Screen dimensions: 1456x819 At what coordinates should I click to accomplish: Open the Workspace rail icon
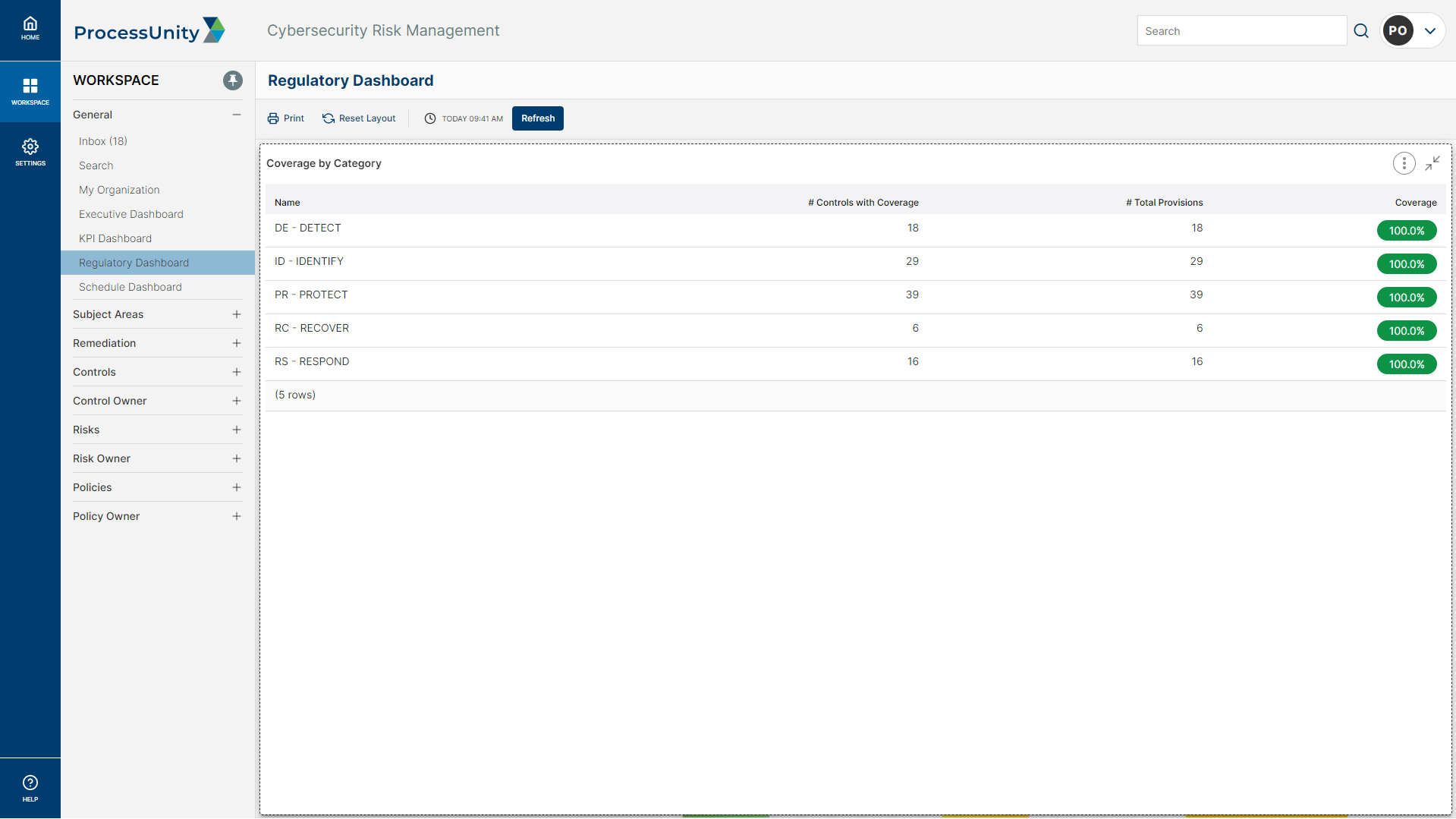point(30,91)
